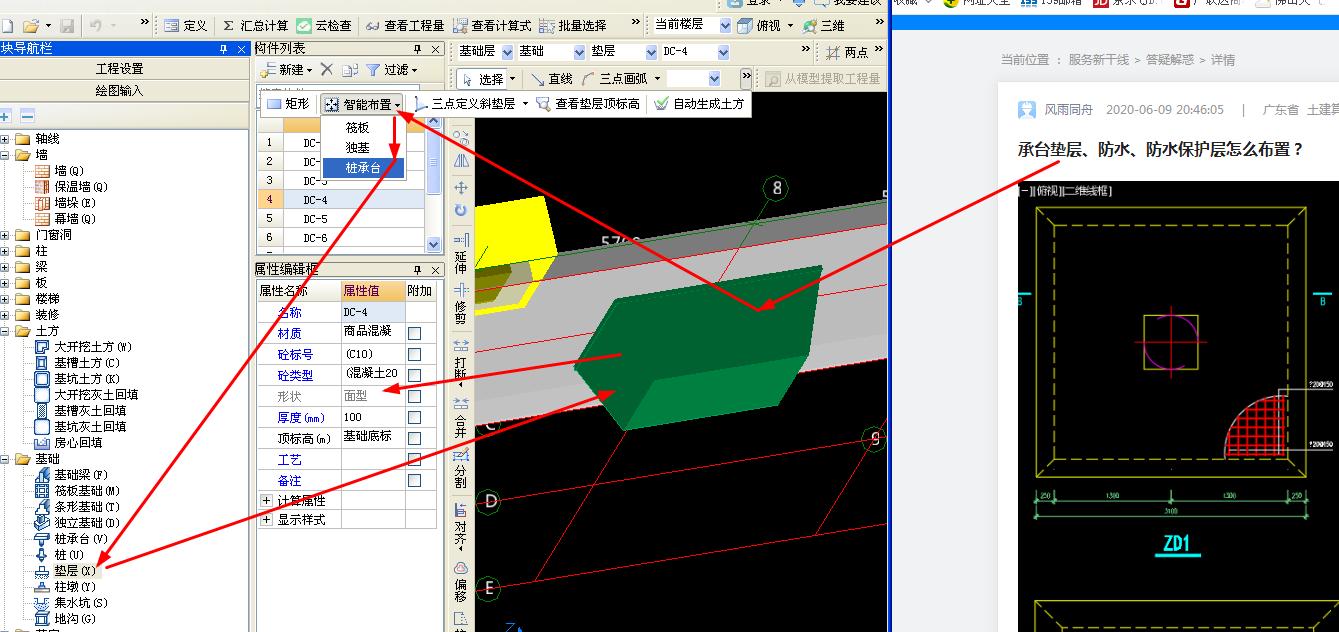Choose the 矩形 rectangle tool
Image resolution: width=1339 pixels, height=632 pixels.
pos(288,103)
